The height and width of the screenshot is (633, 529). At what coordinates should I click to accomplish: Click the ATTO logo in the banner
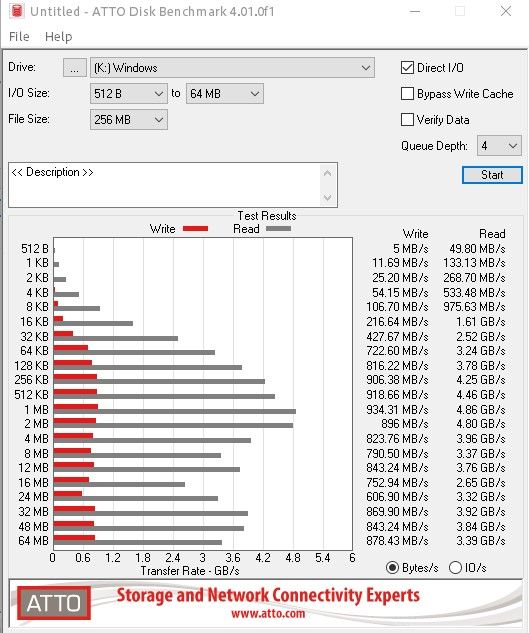pyautogui.click(x=54, y=603)
